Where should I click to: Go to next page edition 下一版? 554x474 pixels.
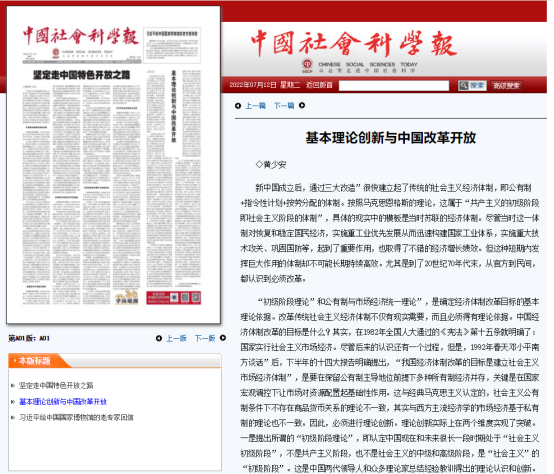[x=205, y=338]
